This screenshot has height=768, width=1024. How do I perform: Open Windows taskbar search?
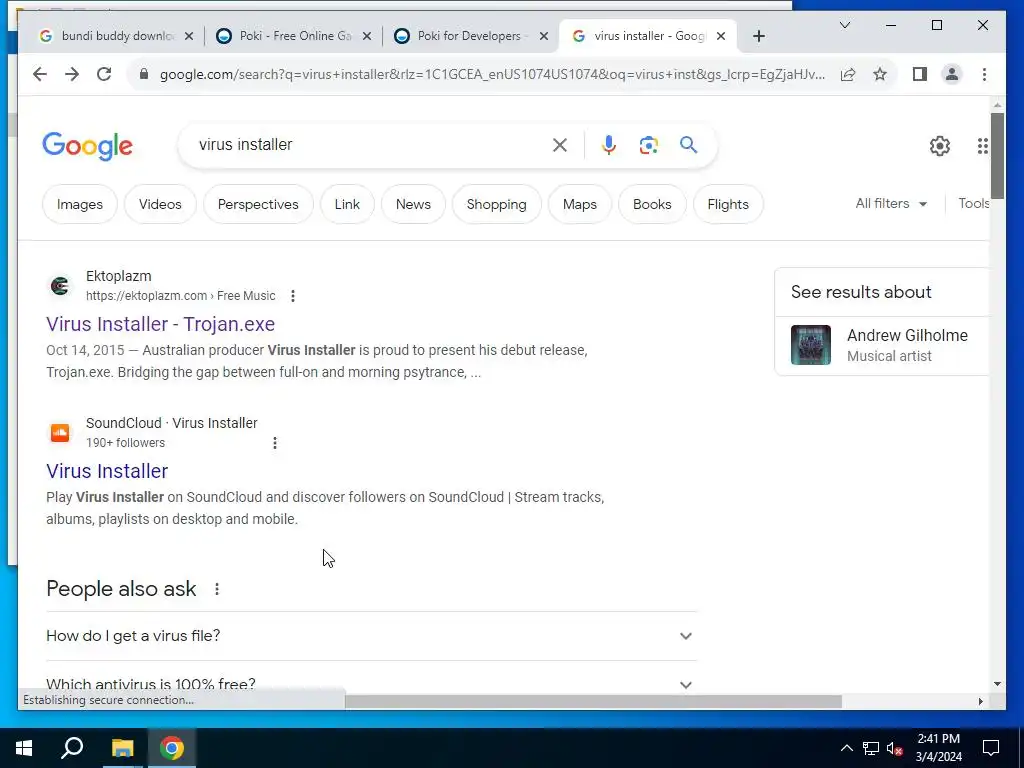72,748
